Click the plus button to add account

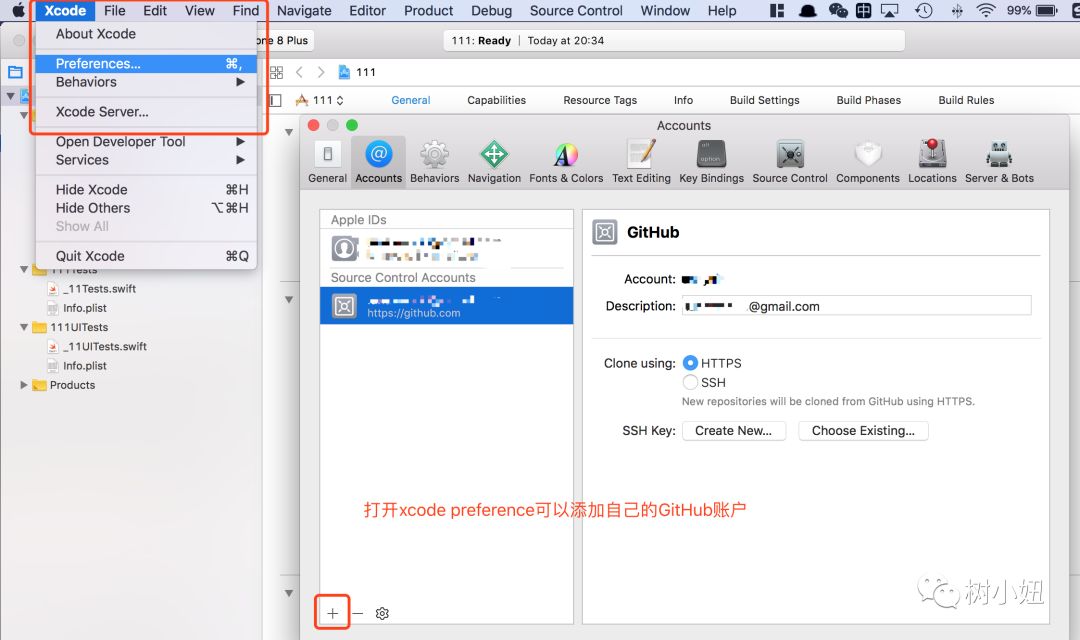click(x=333, y=613)
